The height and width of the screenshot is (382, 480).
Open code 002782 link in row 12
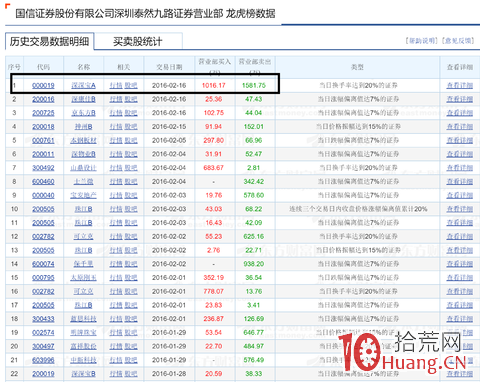click(x=43, y=236)
